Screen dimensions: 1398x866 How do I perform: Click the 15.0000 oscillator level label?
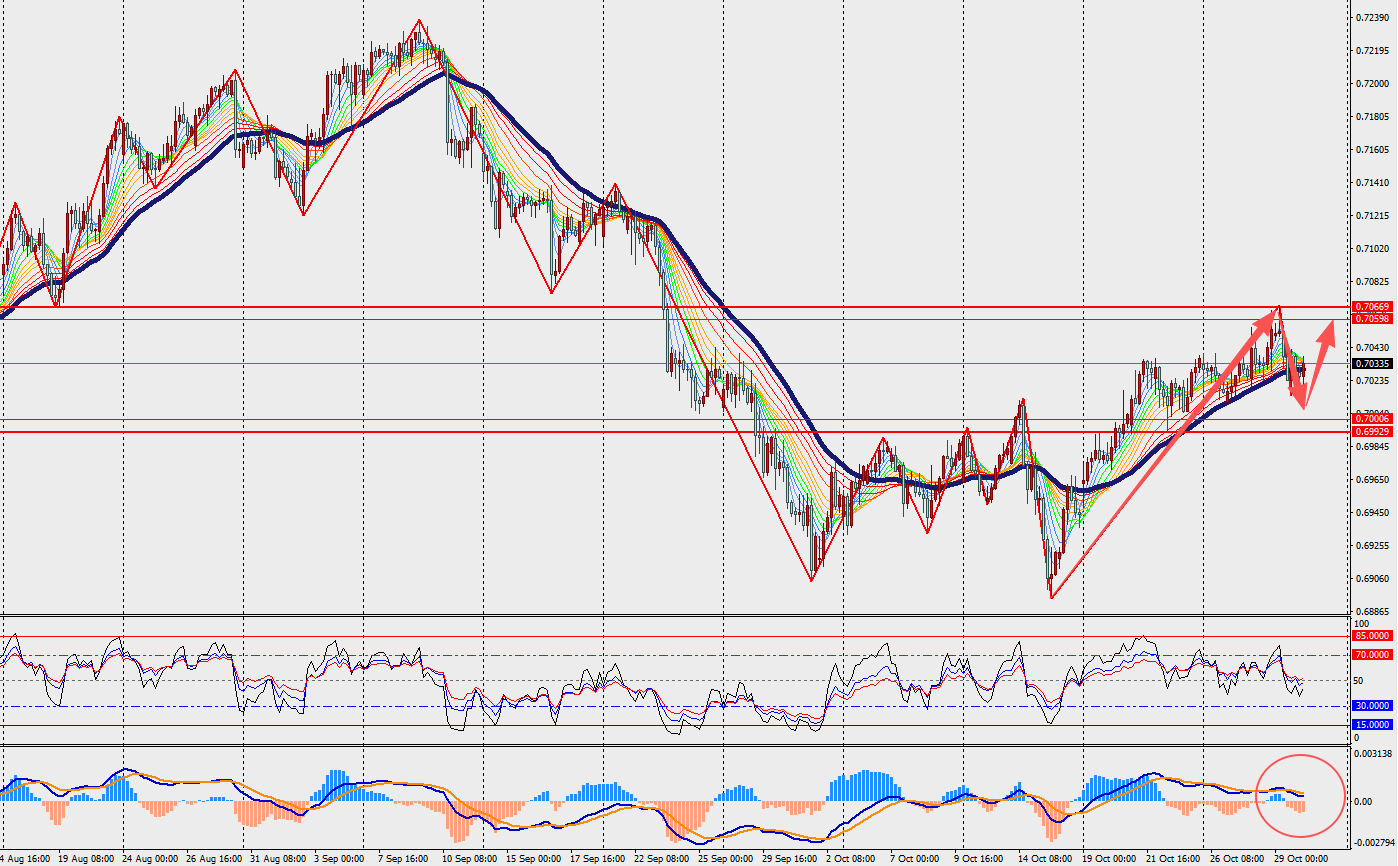[x=1372, y=724]
